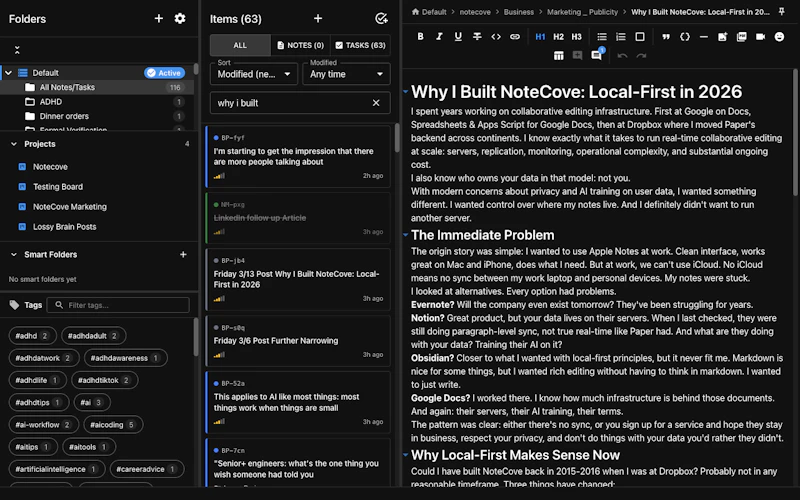Focus the Filter tags input
Image resolution: width=800 pixels, height=500 pixels.
click(118, 305)
